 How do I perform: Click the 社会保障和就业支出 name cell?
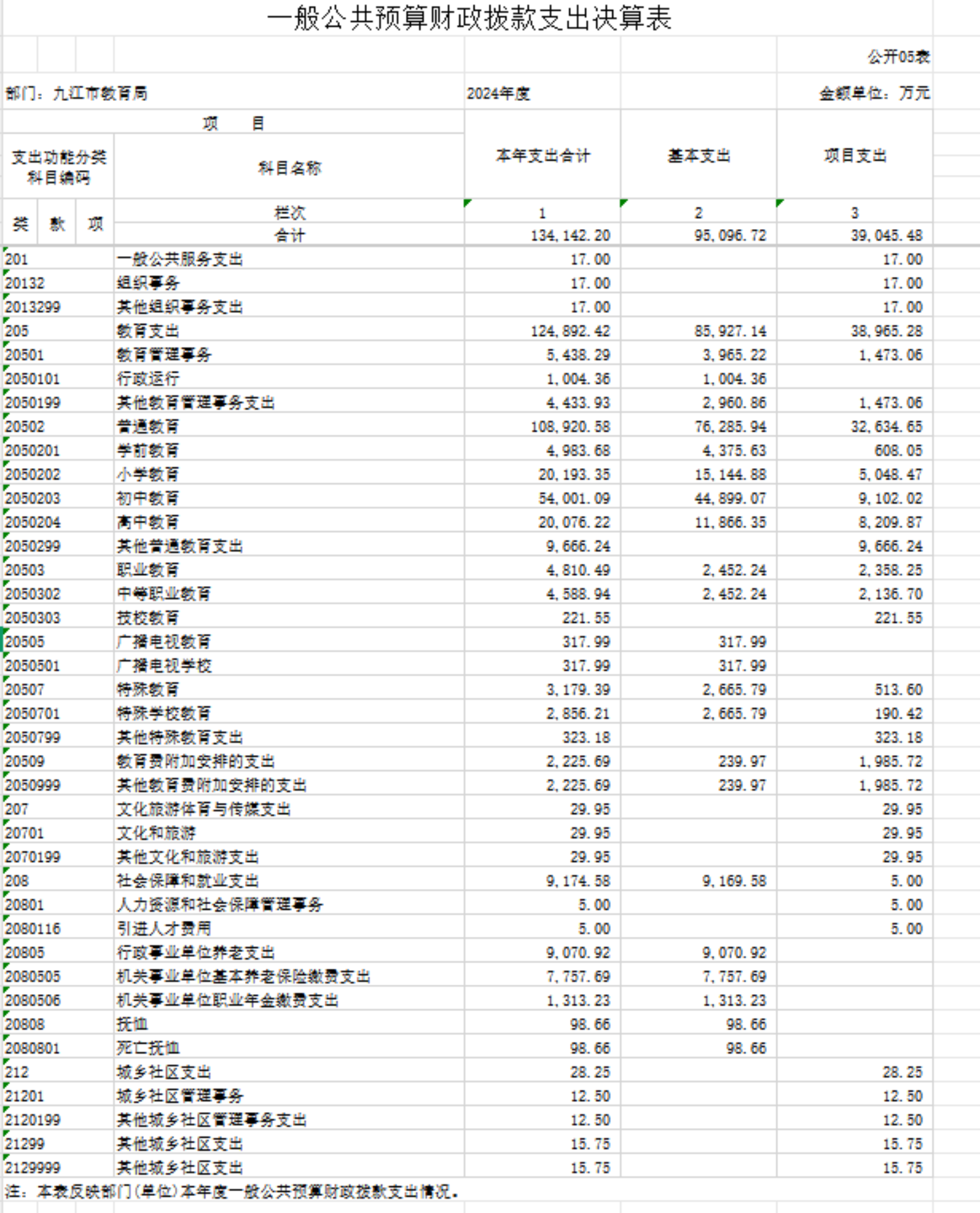pos(188,881)
